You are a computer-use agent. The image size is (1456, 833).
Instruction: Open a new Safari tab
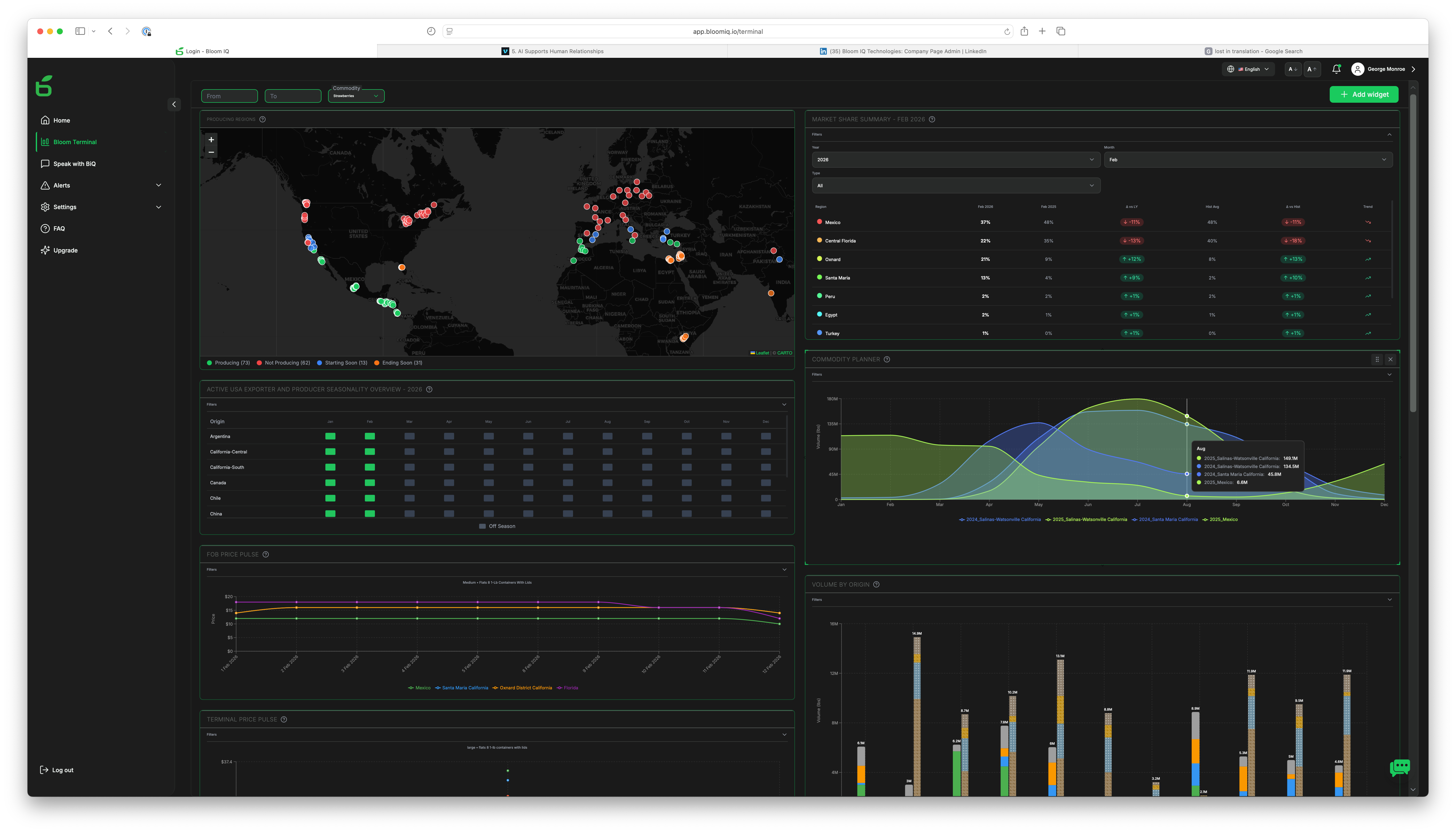(1042, 31)
